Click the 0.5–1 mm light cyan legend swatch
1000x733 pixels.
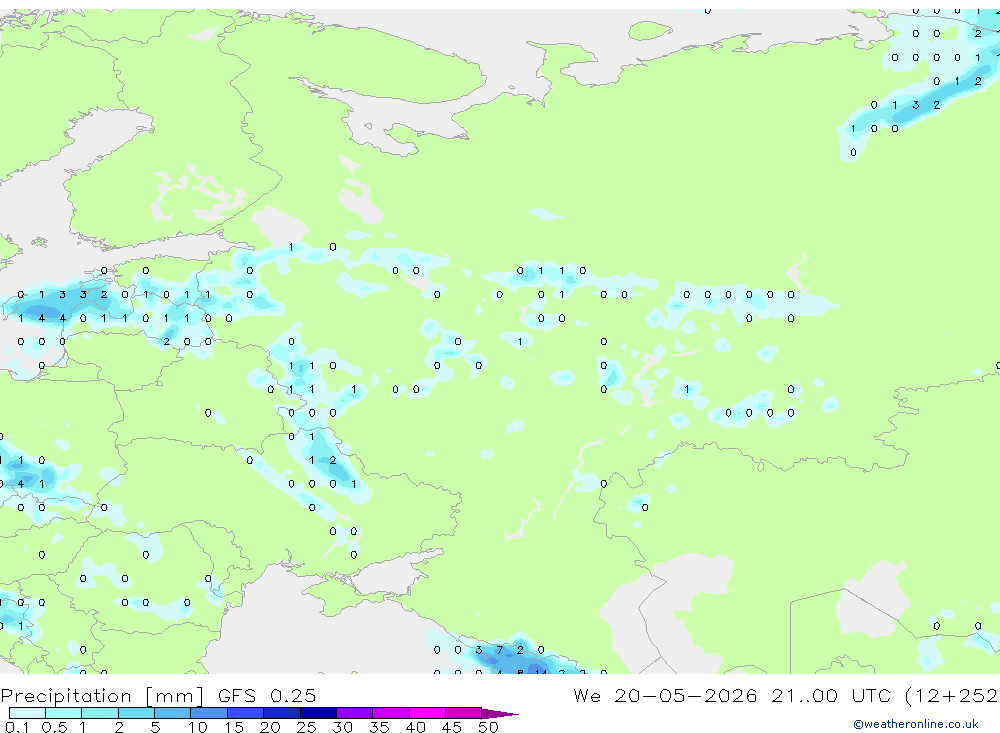pos(64,713)
